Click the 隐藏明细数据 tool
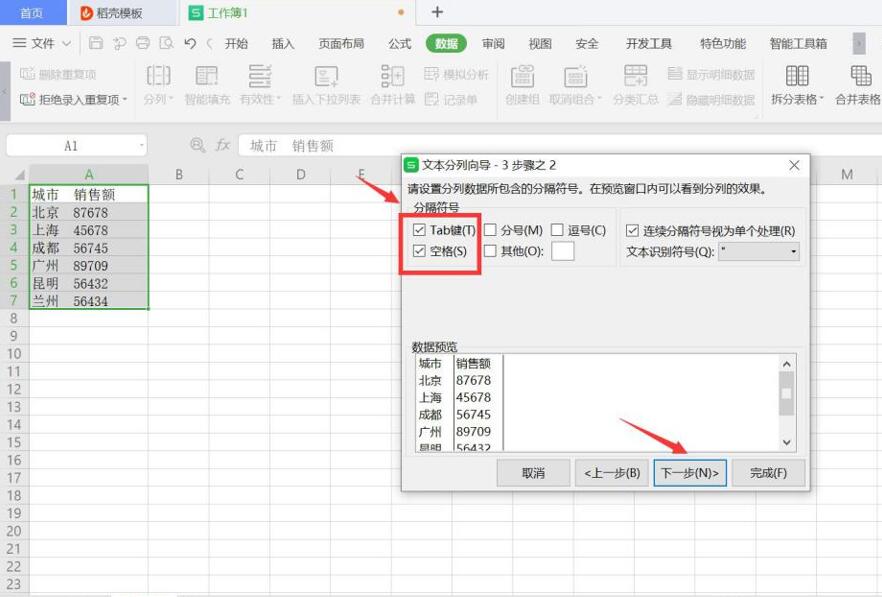 click(x=711, y=100)
